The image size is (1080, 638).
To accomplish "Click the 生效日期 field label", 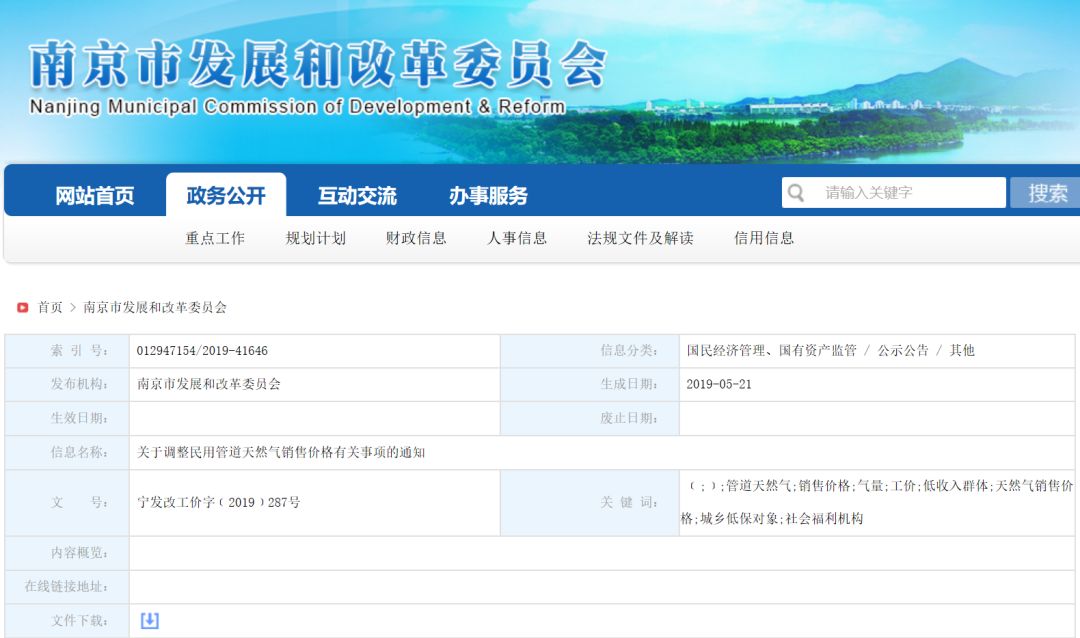I will pos(79,418).
